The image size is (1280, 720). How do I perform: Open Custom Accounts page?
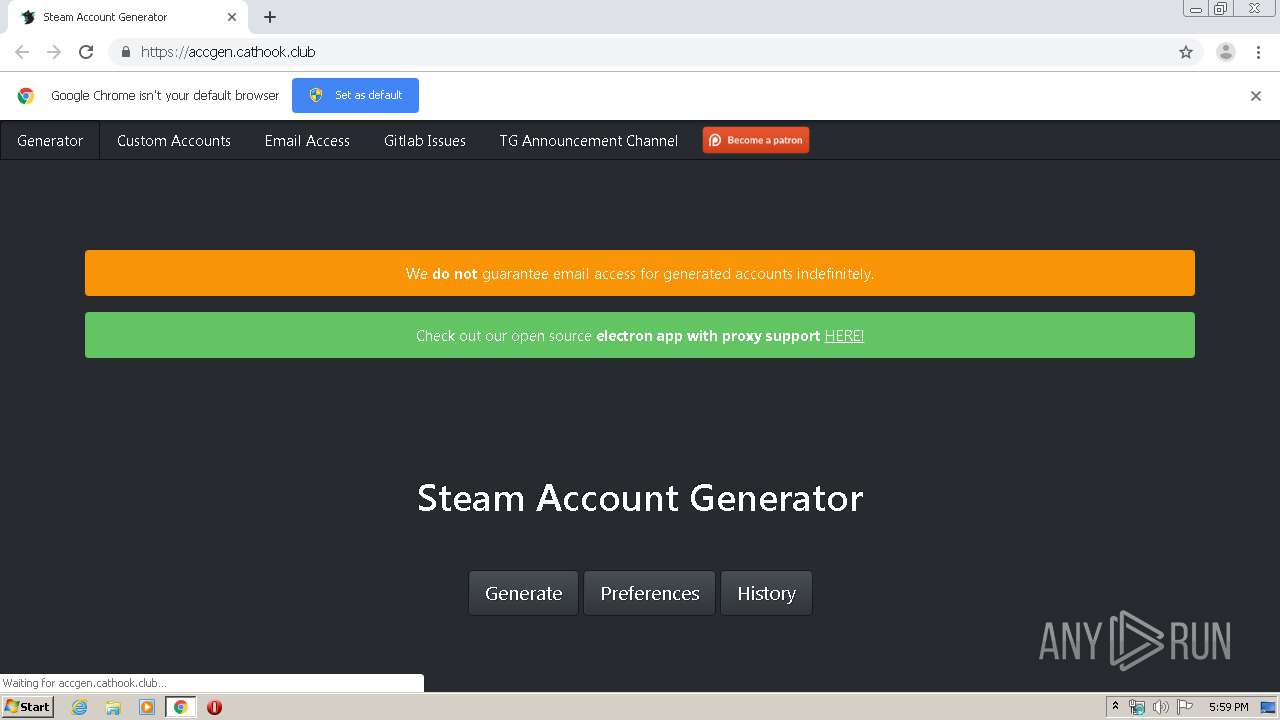(174, 141)
